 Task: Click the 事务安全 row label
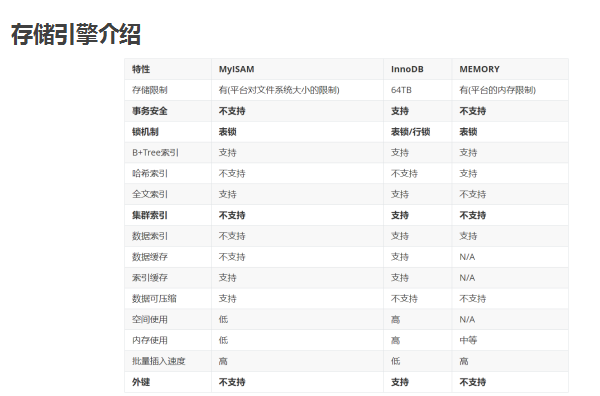(150, 111)
